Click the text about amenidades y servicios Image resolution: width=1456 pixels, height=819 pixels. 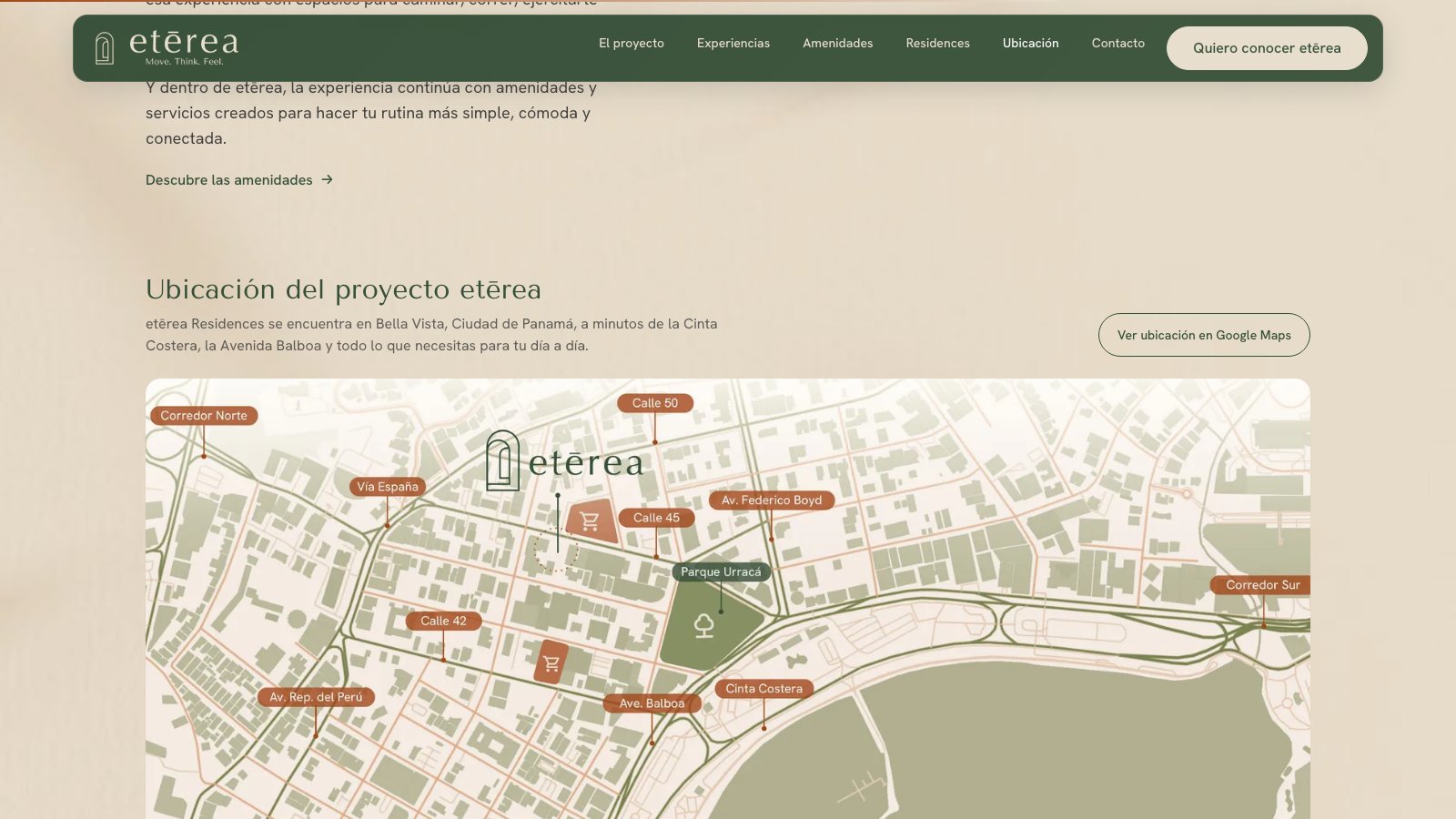click(x=371, y=113)
